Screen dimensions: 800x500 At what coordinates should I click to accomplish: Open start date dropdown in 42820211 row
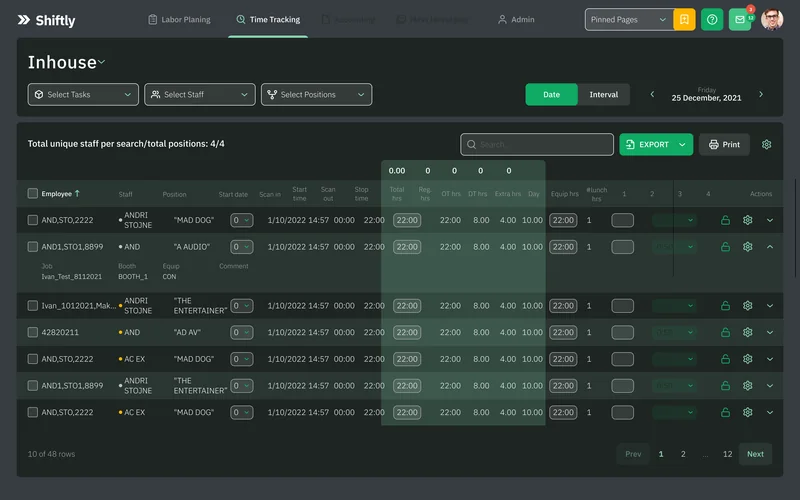pos(242,332)
